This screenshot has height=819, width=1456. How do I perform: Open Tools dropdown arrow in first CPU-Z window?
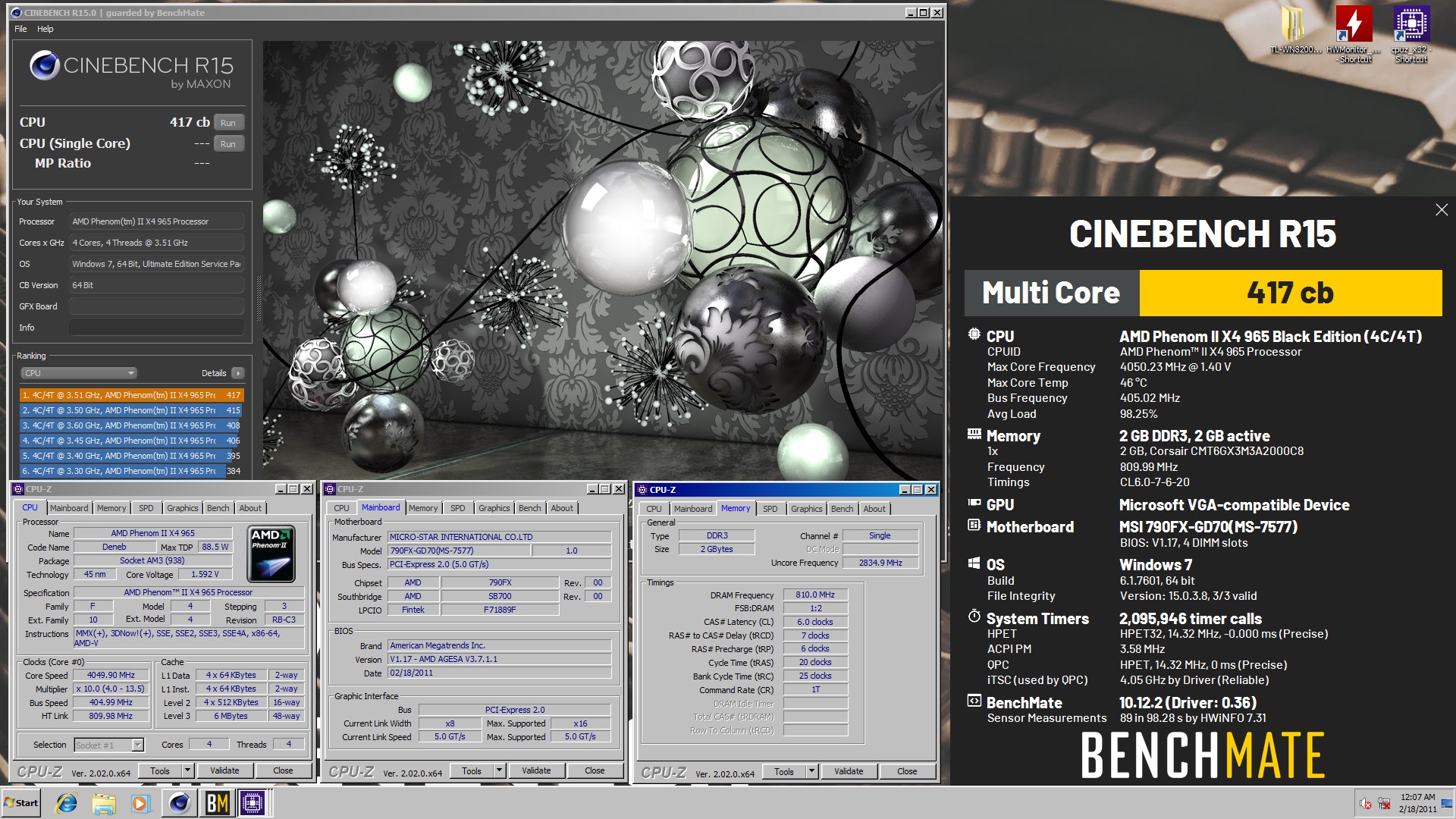tap(187, 770)
